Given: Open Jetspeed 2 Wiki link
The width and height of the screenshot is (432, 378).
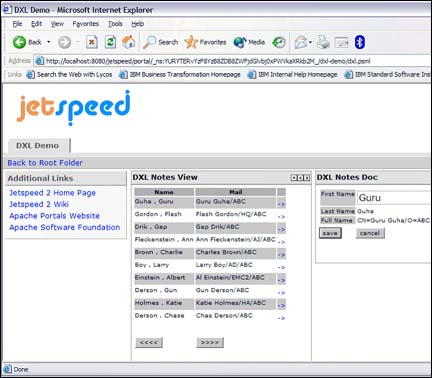Looking at the screenshot, I should click(x=39, y=204).
